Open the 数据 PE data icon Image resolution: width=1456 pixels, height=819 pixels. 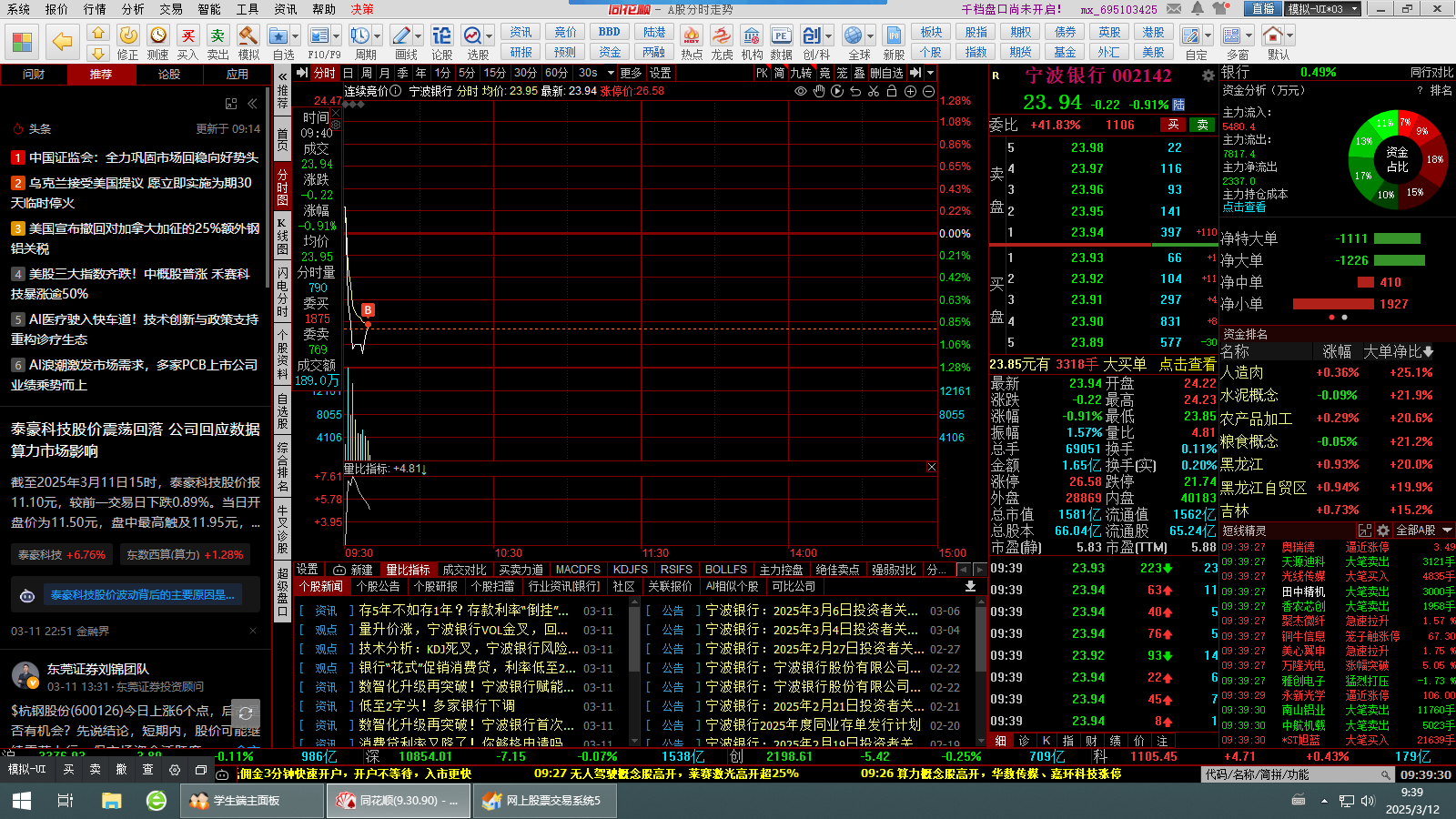pyautogui.click(x=781, y=42)
